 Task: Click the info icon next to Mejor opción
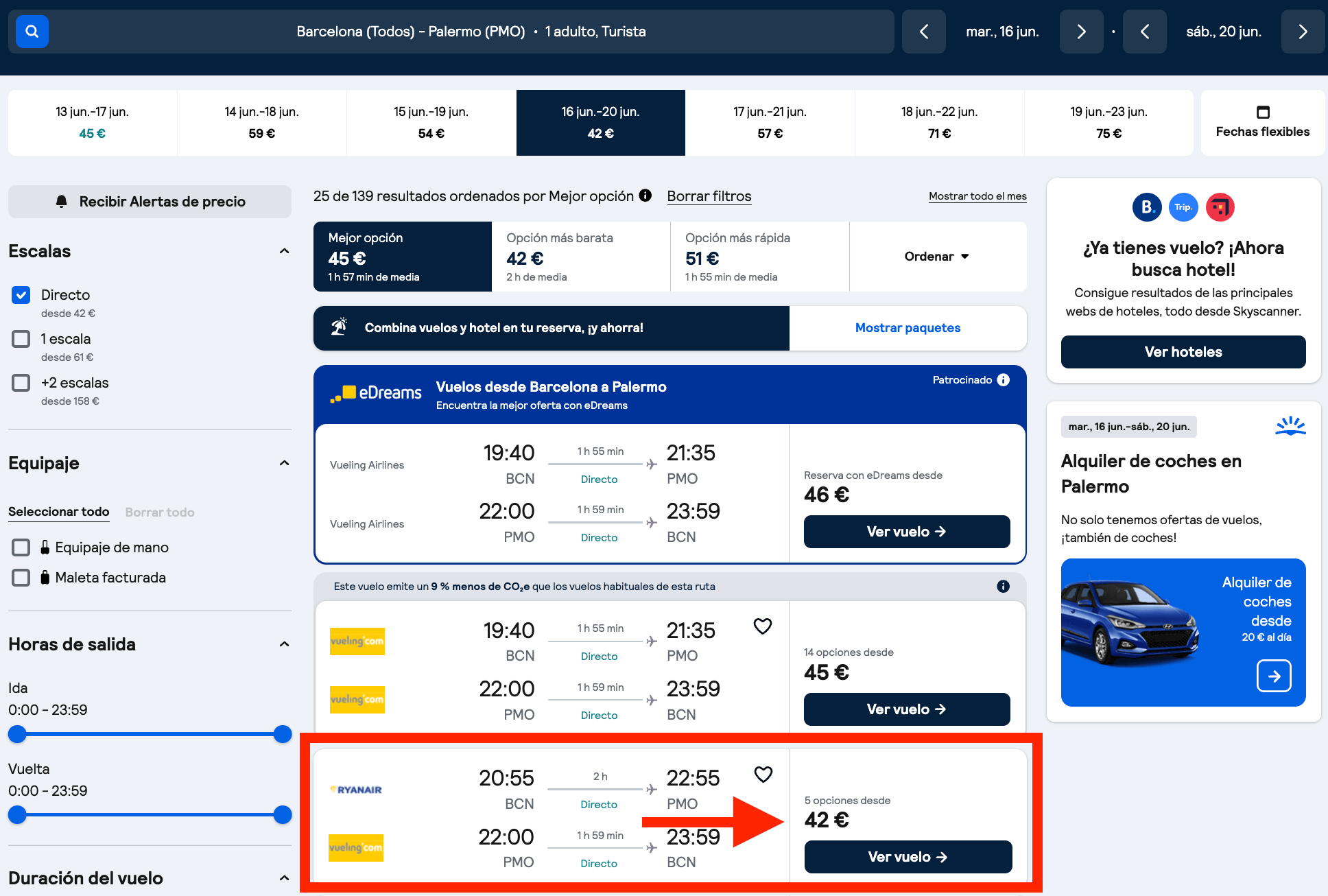pyautogui.click(x=645, y=196)
